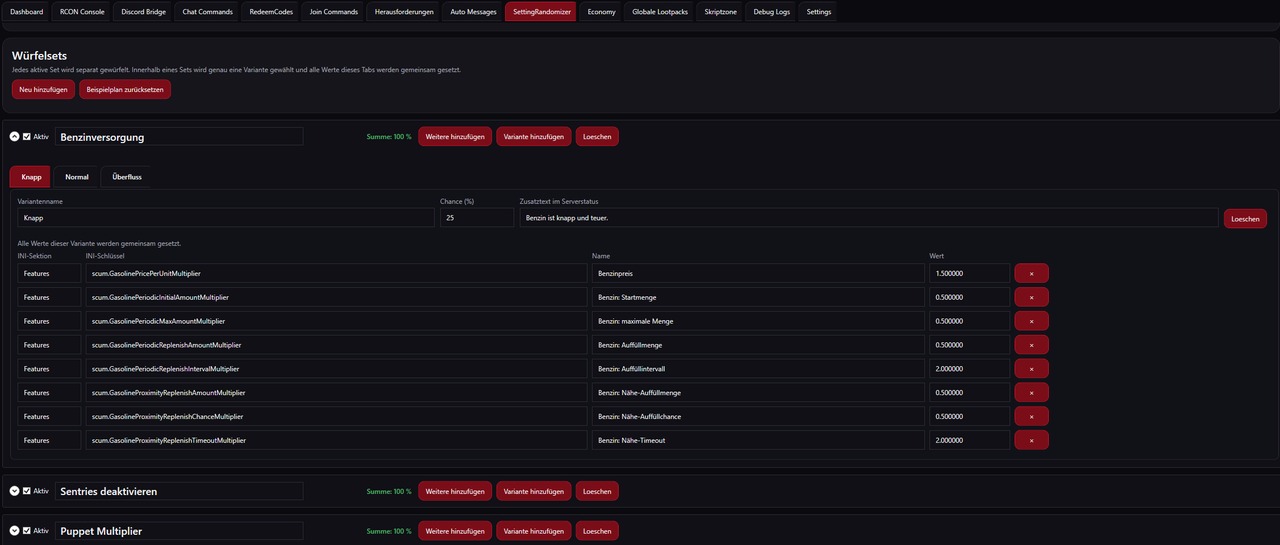This screenshot has height=545, width=1280.
Task: Remove the Benzin: maximale Menge row via x
Action: (x=1031, y=321)
